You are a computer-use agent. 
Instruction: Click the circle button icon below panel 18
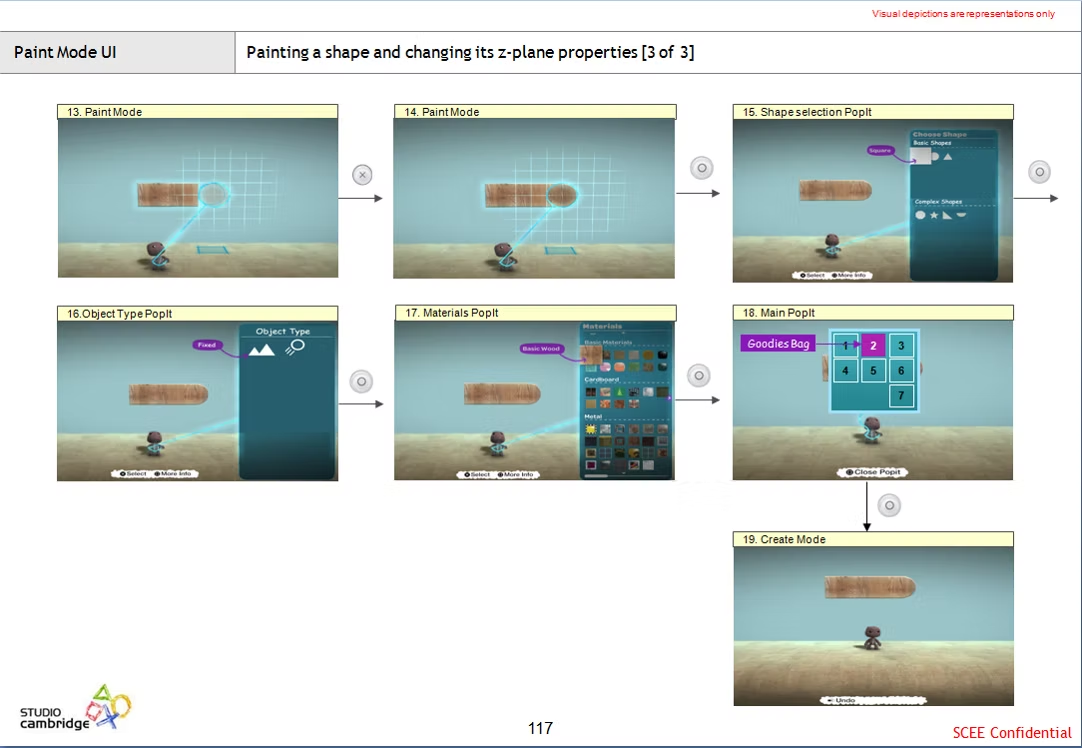point(889,505)
